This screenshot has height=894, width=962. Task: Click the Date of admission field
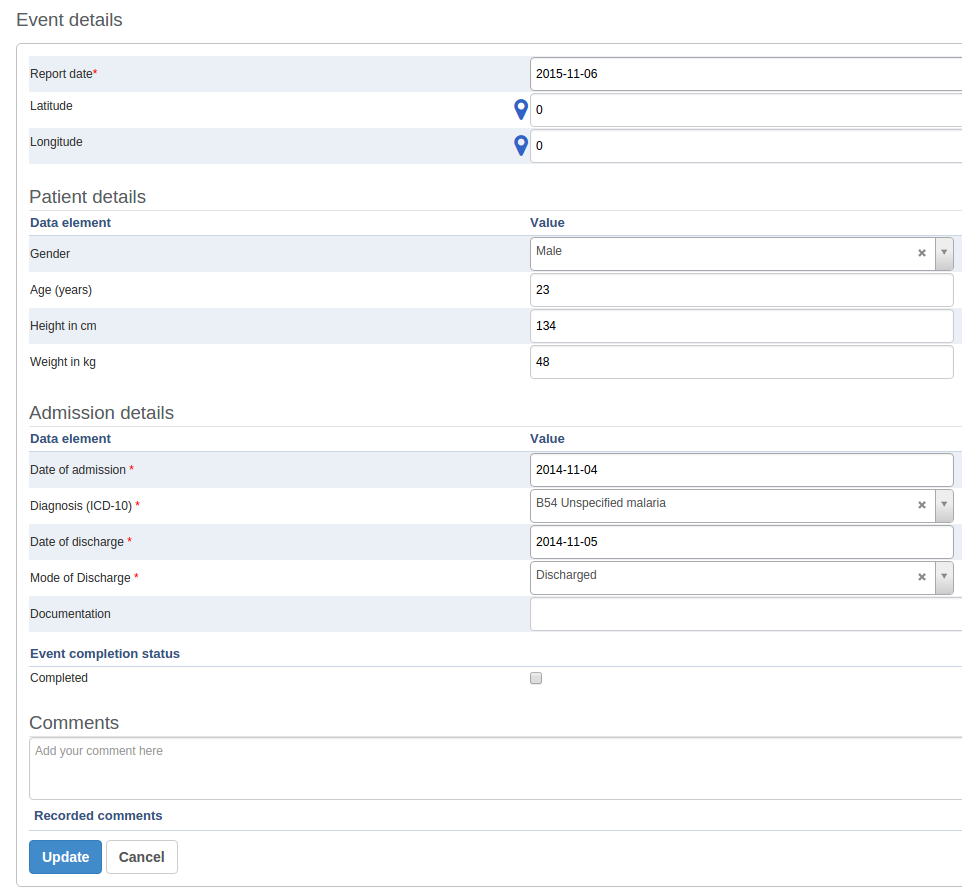point(741,470)
